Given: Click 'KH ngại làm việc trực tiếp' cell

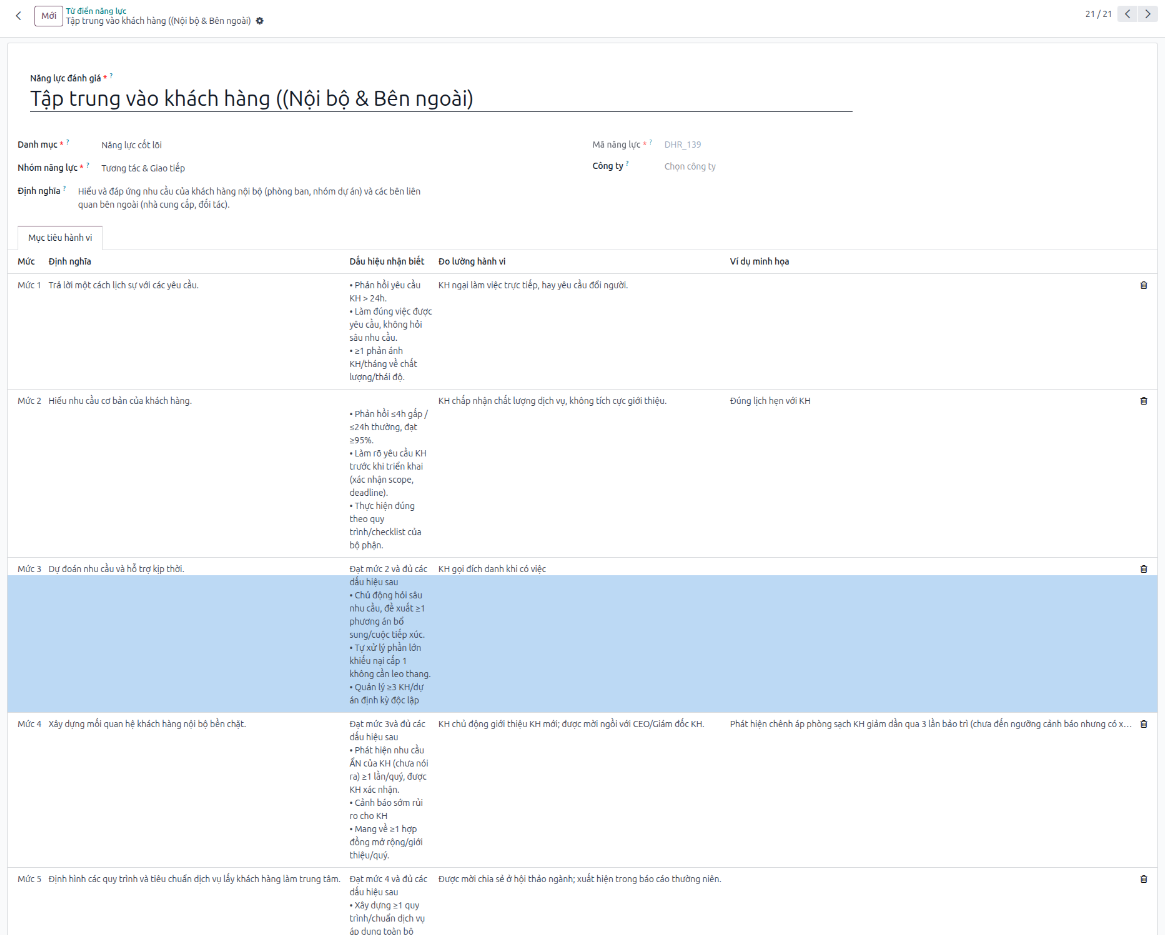Looking at the screenshot, I should 533,285.
